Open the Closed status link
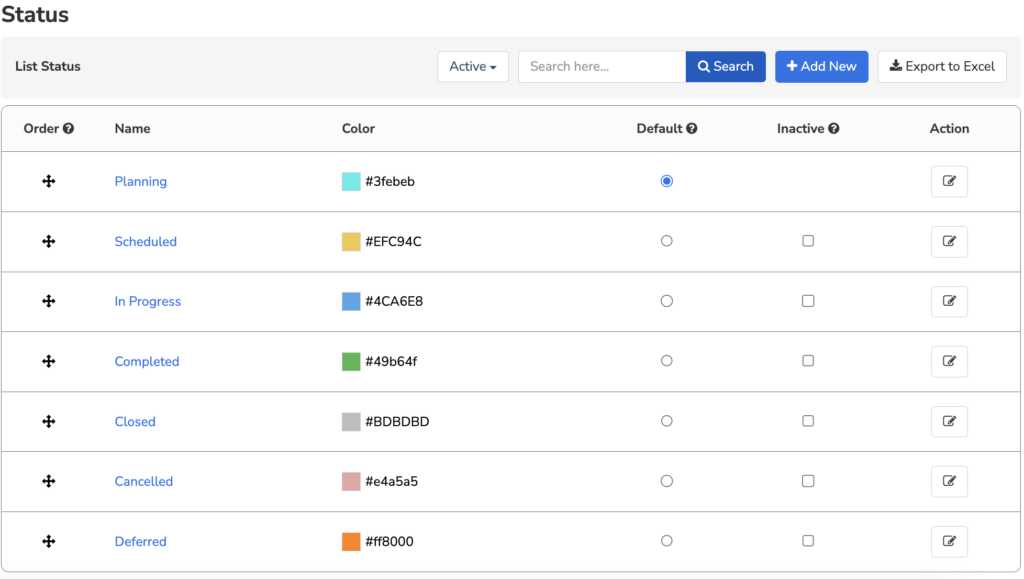 tap(135, 422)
